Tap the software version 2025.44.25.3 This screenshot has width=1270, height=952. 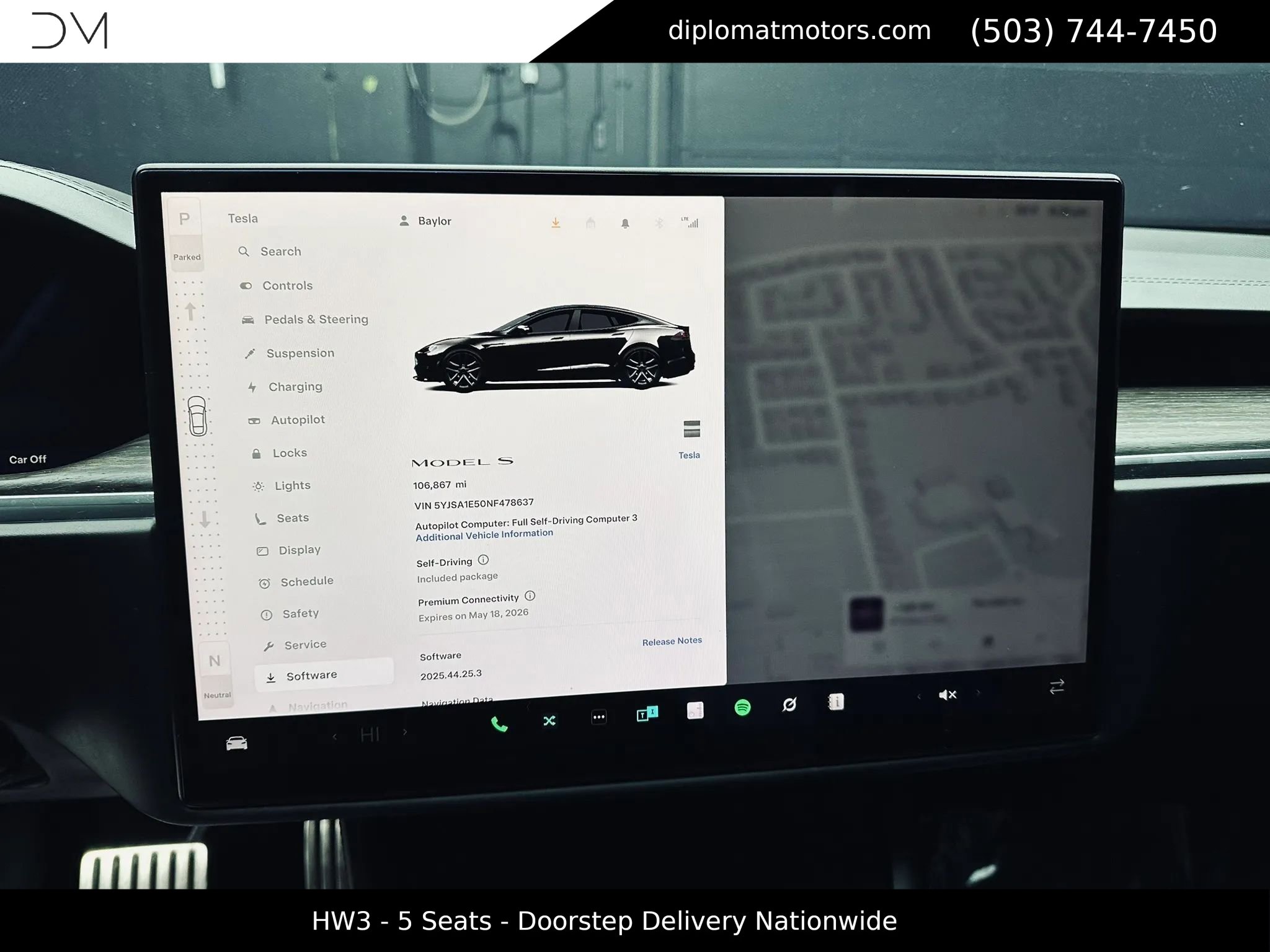(451, 674)
